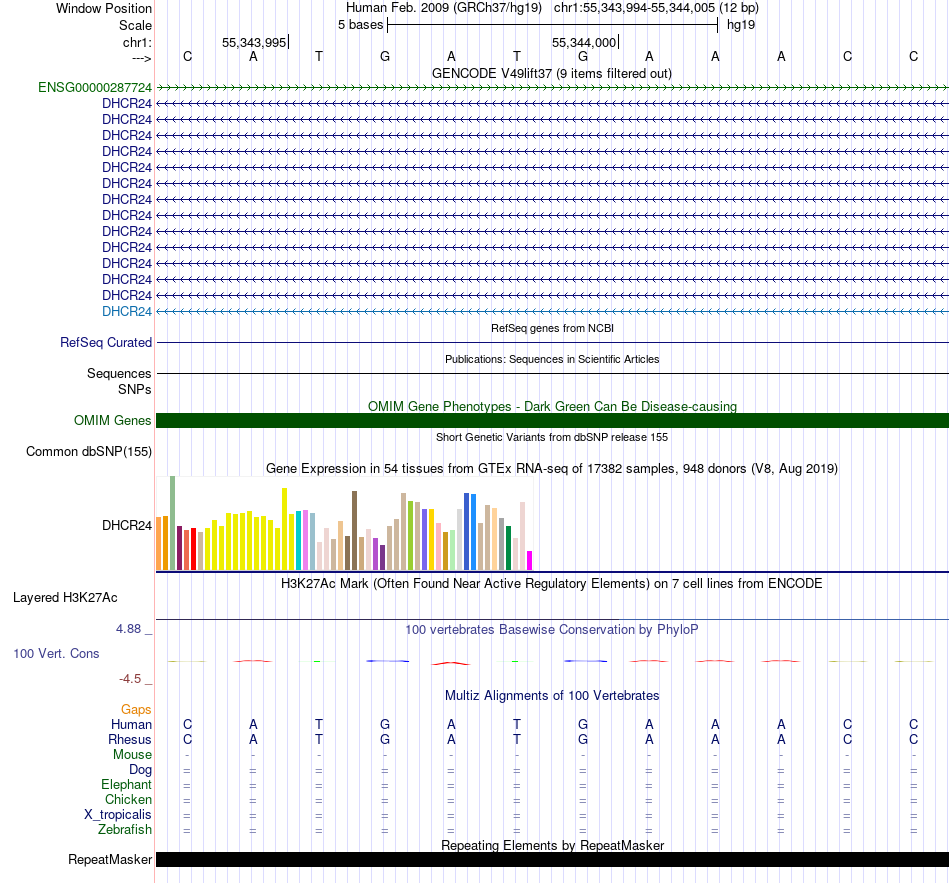This screenshot has width=950, height=883.
Task: Click the DHCR24 label beside GTEx chart
Action: click(x=127, y=525)
